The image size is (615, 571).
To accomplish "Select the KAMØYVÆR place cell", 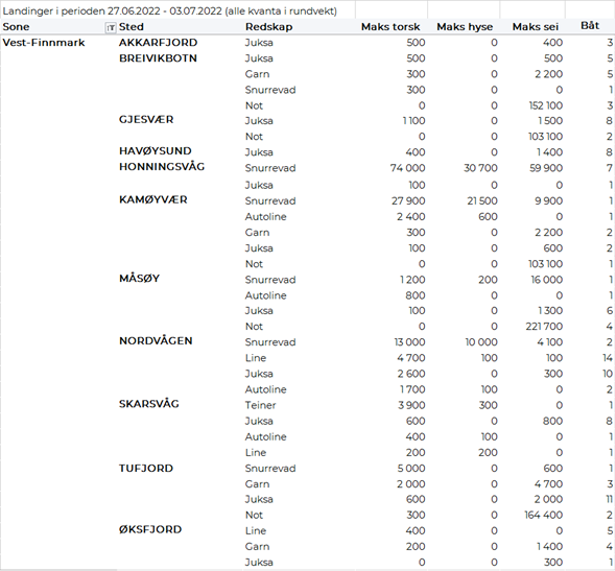I will point(153,199).
